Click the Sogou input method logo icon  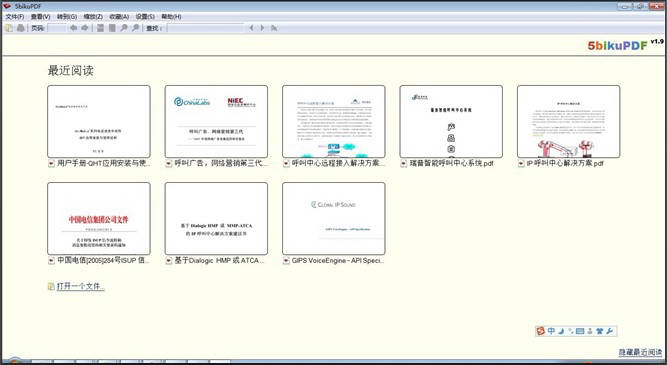[x=541, y=331]
